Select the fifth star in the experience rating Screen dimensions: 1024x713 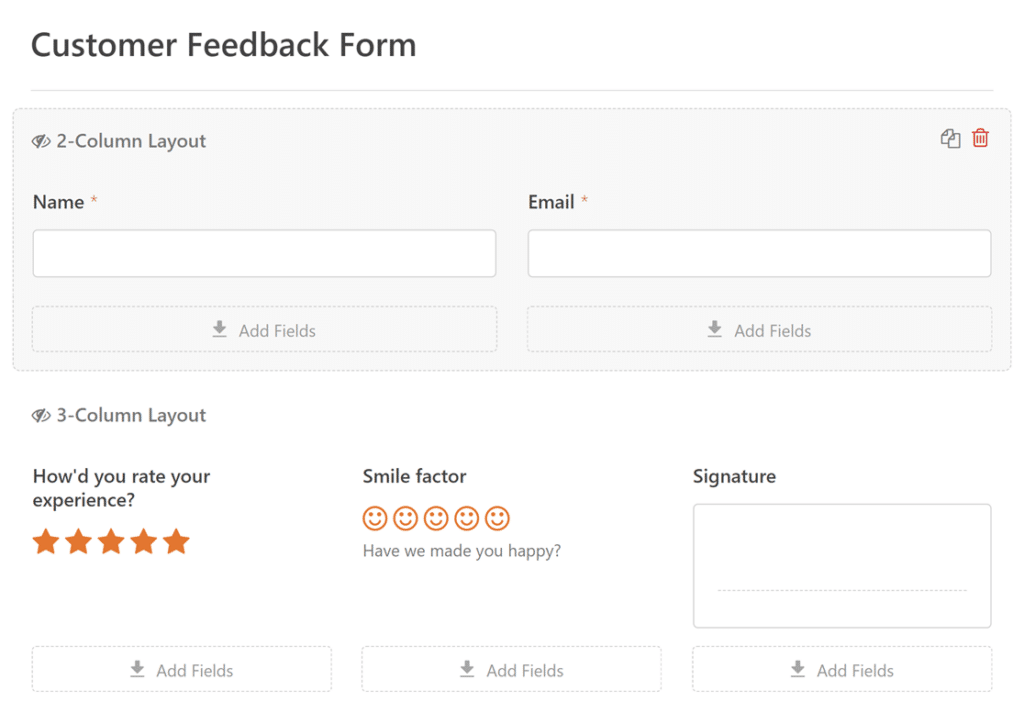[x=176, y=541]
